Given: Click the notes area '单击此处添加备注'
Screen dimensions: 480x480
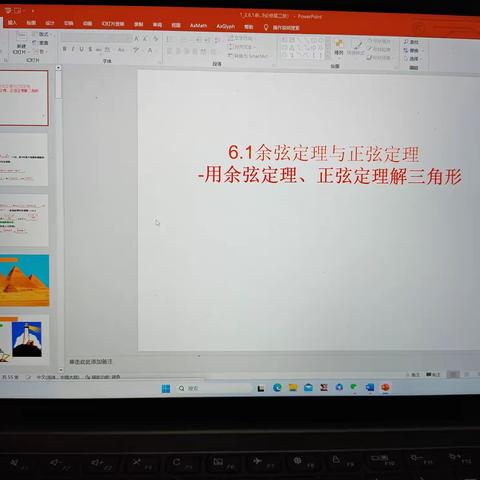Looking at the screenshot, I should click(91, 362).
